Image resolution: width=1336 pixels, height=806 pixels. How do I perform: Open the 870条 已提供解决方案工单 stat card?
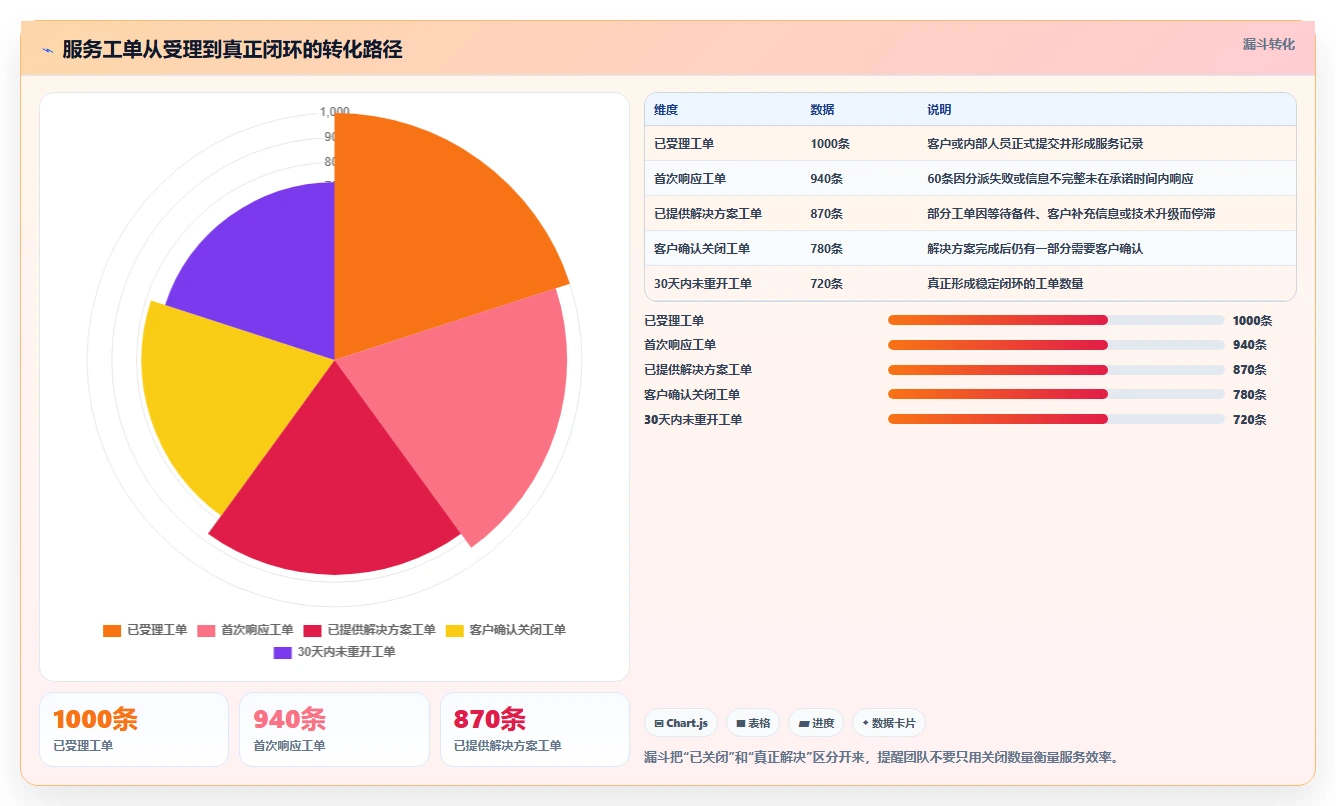click(535, 729)
